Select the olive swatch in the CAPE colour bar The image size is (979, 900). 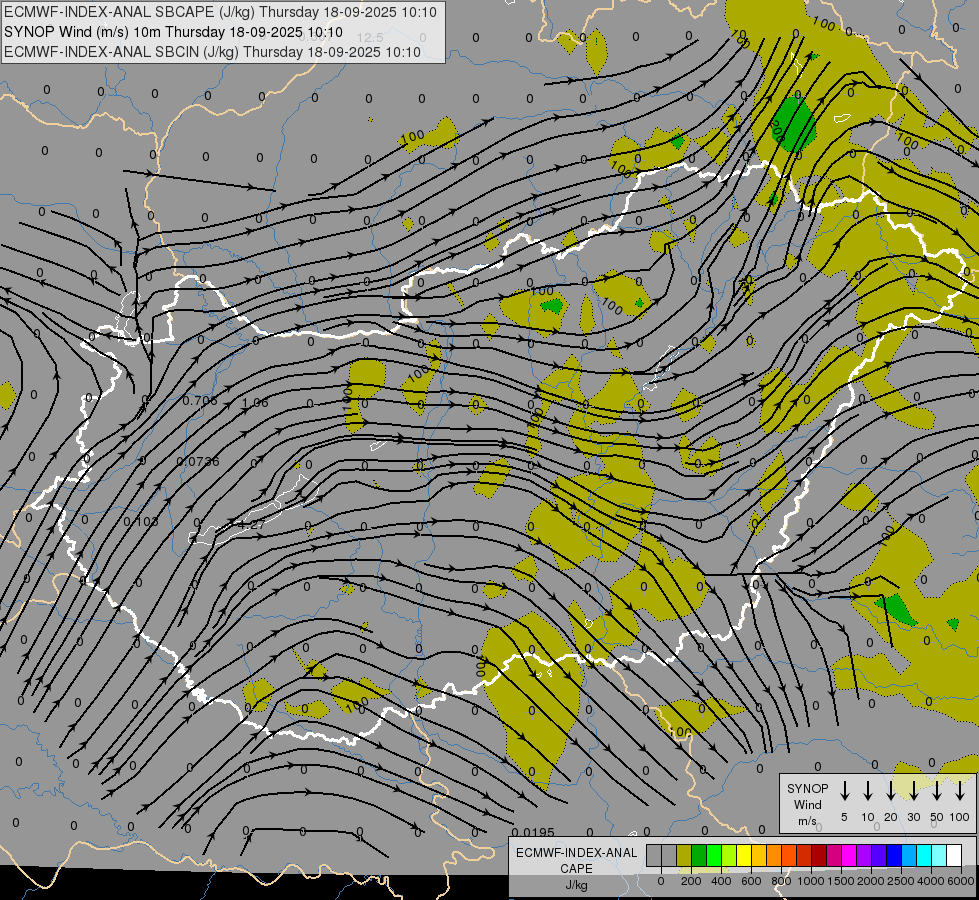tap(684, 855)
